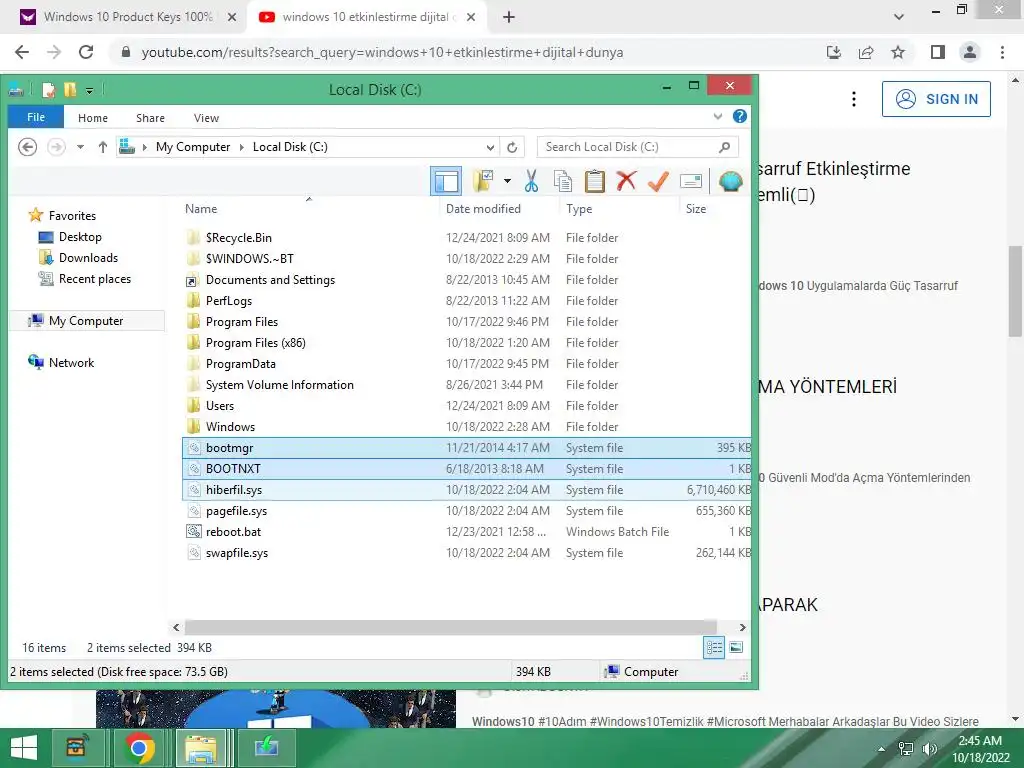1024x768 pixels.
Task: Cut selected files with scissors icon
Action: click(x=531, y=181)
